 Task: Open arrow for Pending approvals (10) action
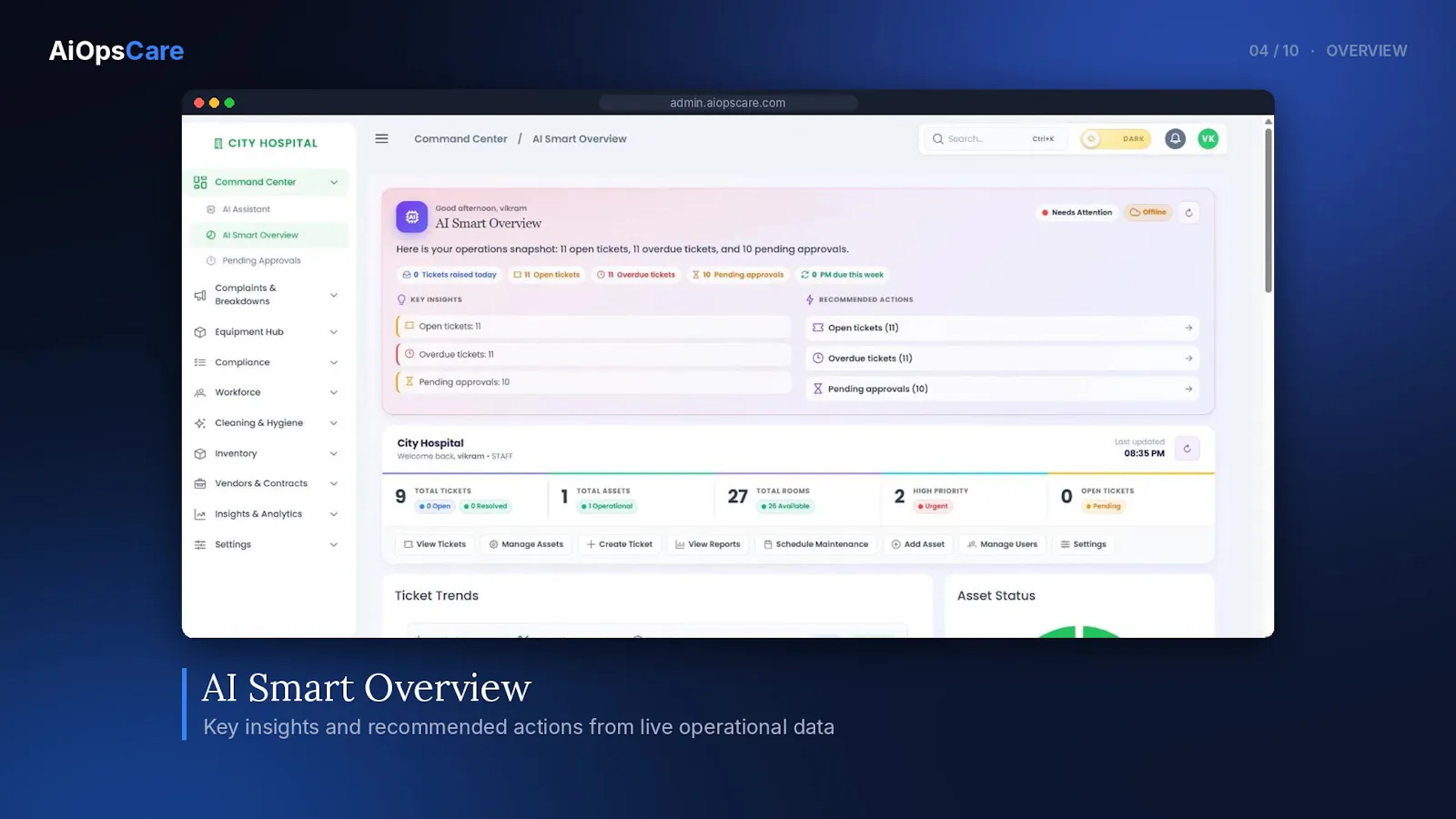click(x=1188, y=389)
